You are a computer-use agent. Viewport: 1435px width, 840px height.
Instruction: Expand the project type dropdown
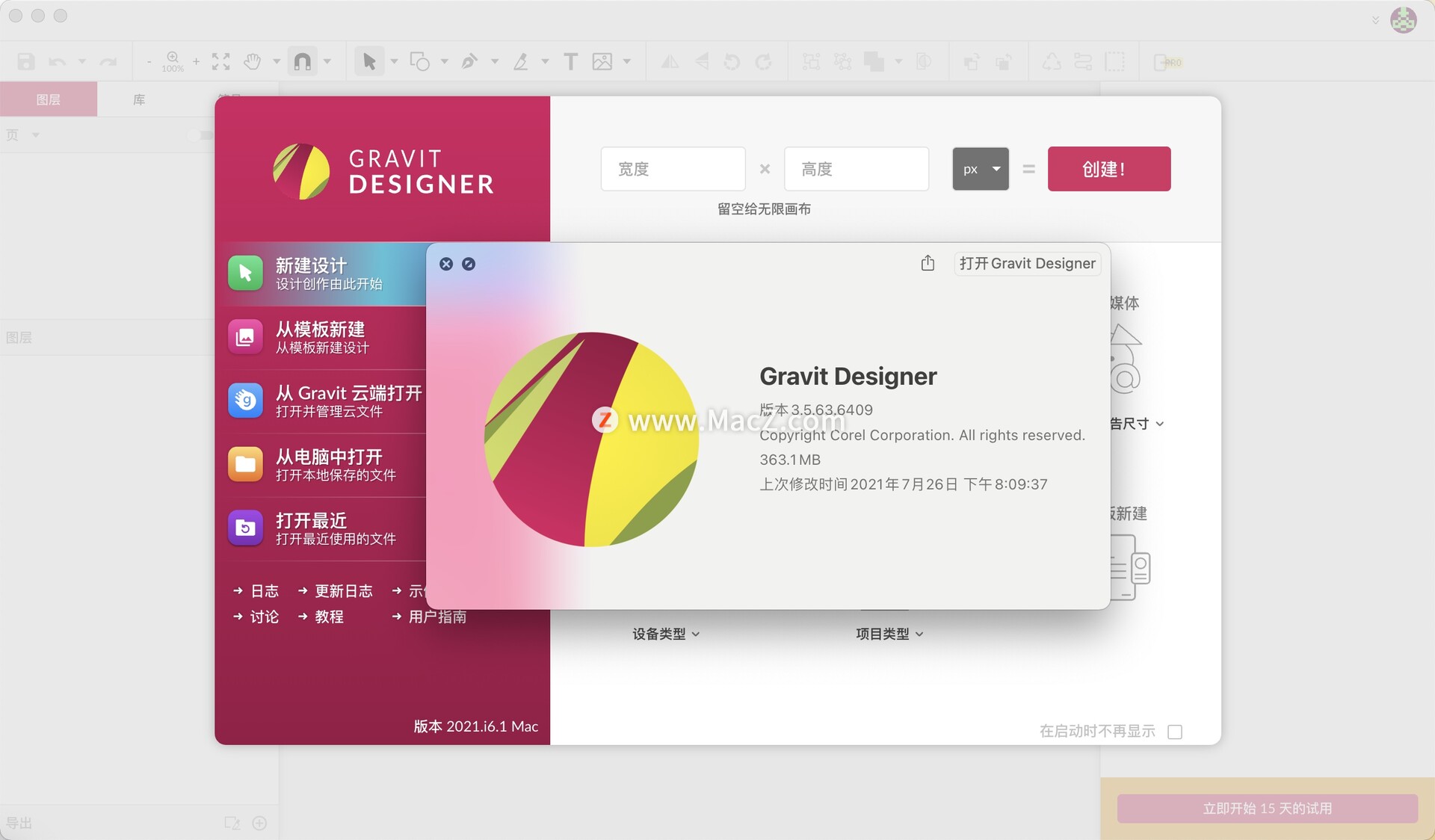coord(889,634)
